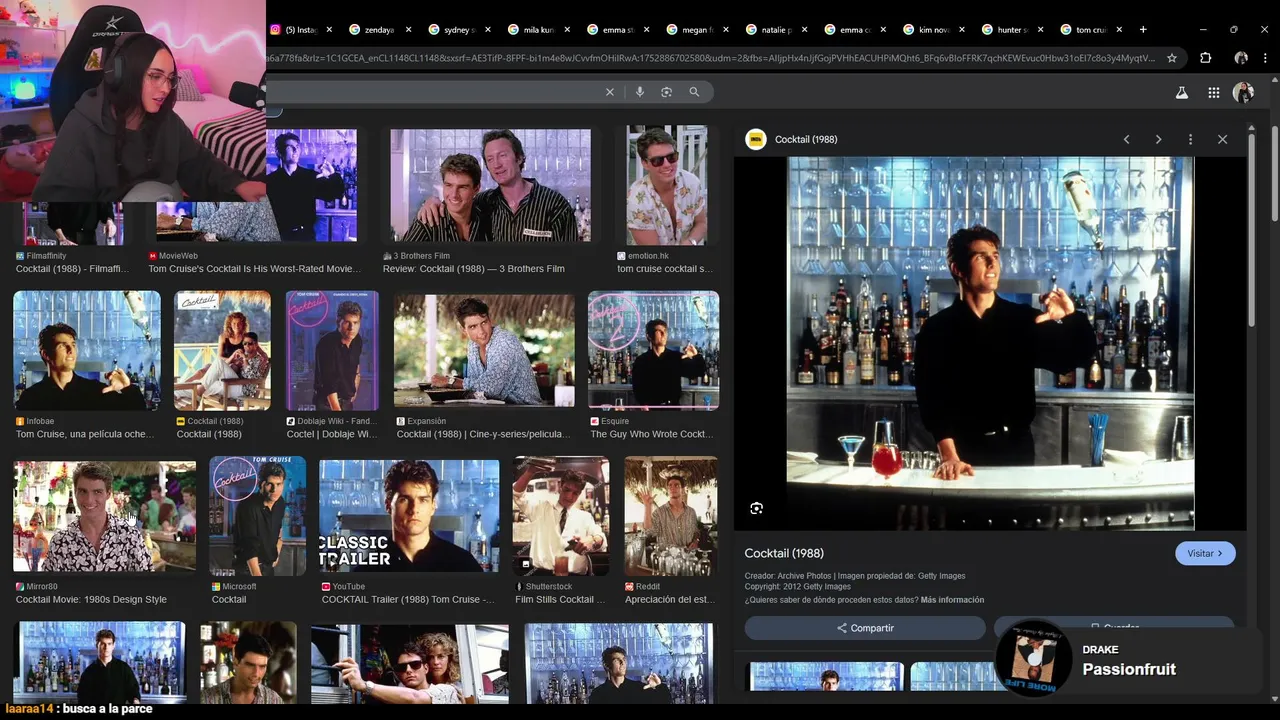Close the zendaya tab
This screenshot has width=1280, height=720.
click(x=408, y=30)
